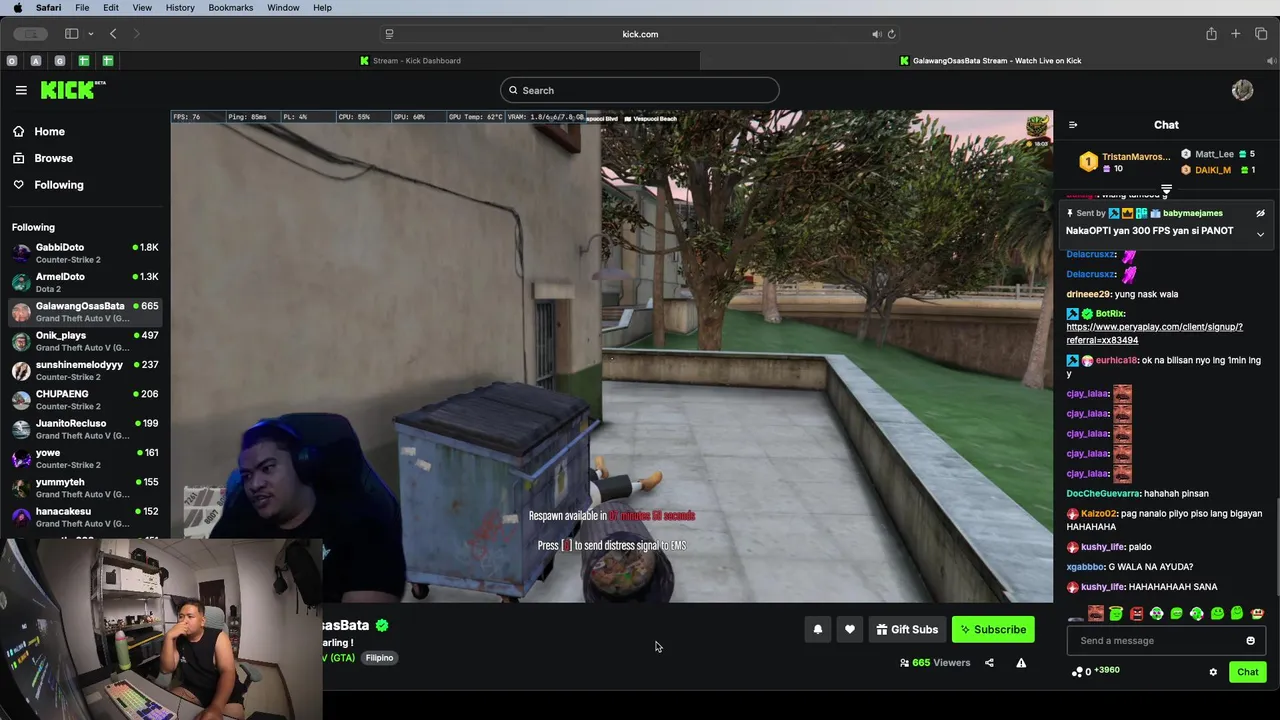
Task: Open JuanitoRecluso channel in Following list
Action: point(85,429)
